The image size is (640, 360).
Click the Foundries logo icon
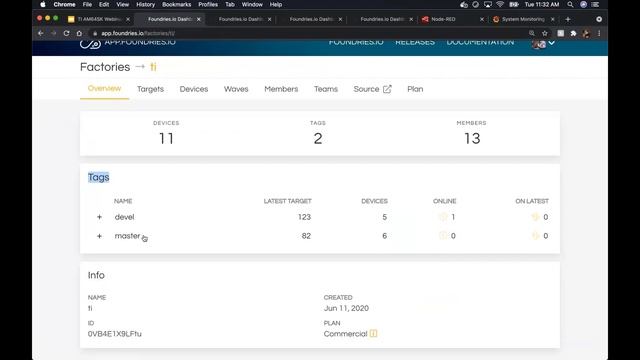coord(90,43)
